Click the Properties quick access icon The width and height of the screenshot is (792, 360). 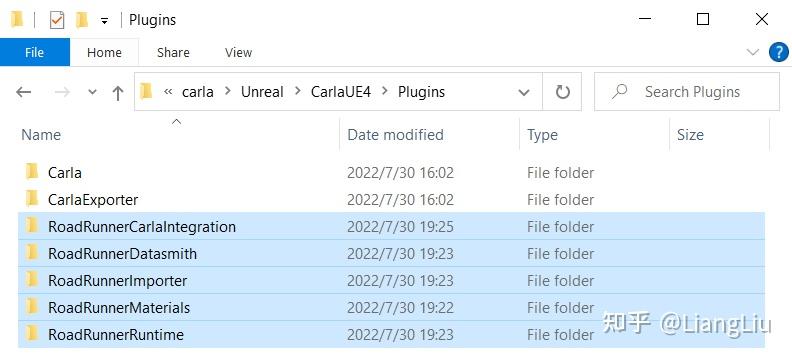[x=57, y=20]
